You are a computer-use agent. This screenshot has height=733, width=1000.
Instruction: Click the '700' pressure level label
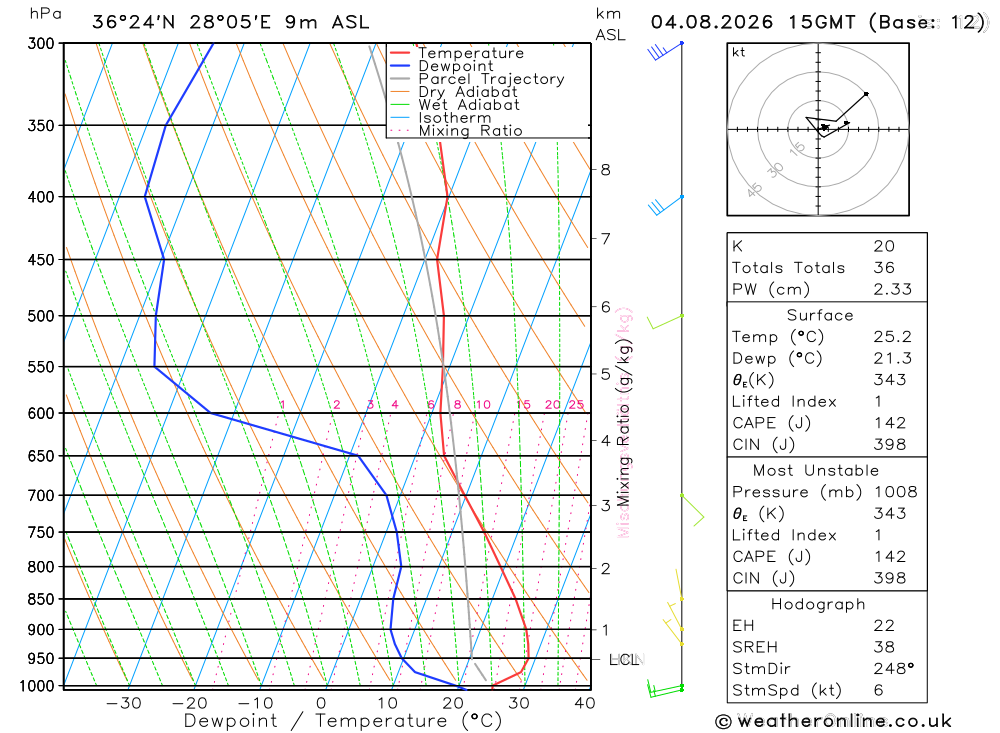[41, 496]
